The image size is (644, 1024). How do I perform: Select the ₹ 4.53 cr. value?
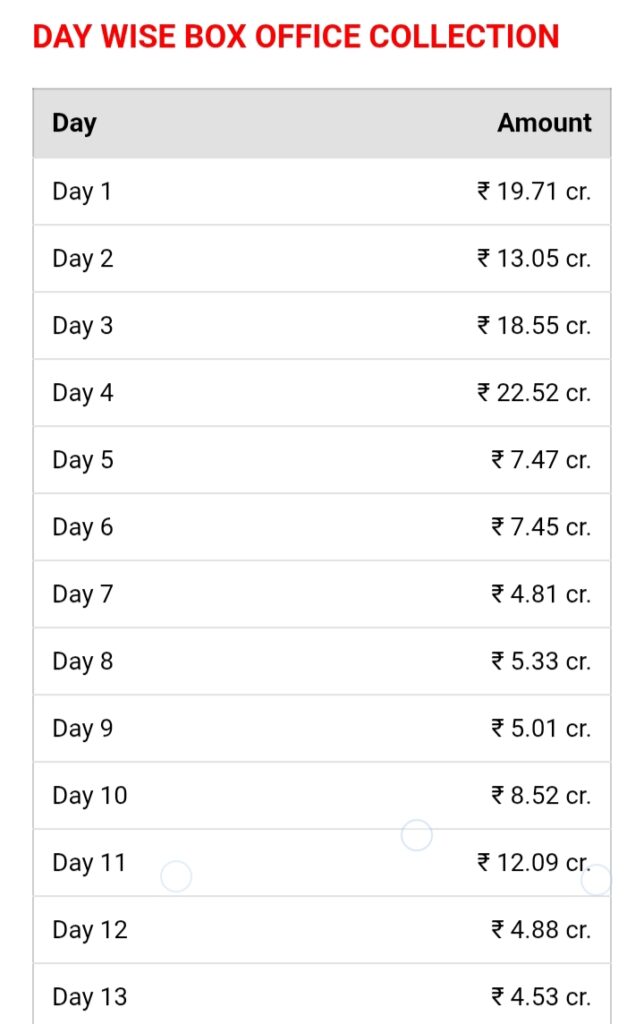541,997
